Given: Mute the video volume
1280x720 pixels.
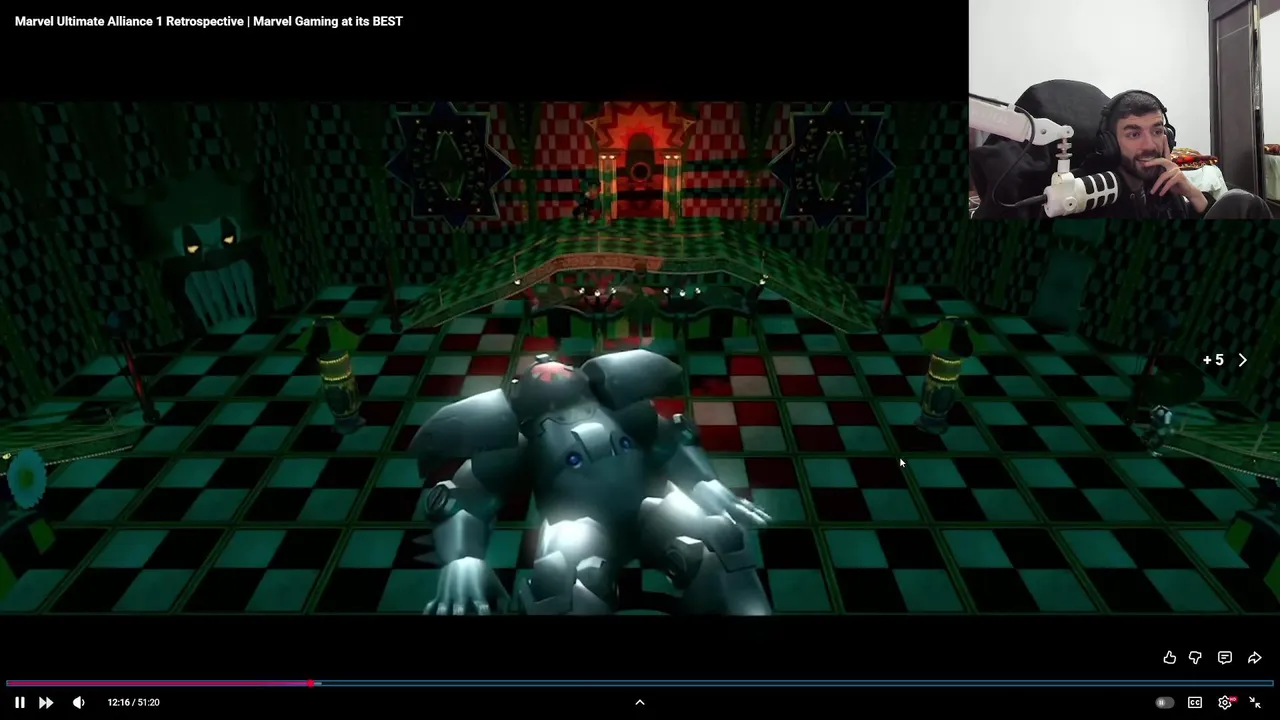Looking at the screenshot, I should (x=78, y=702).
